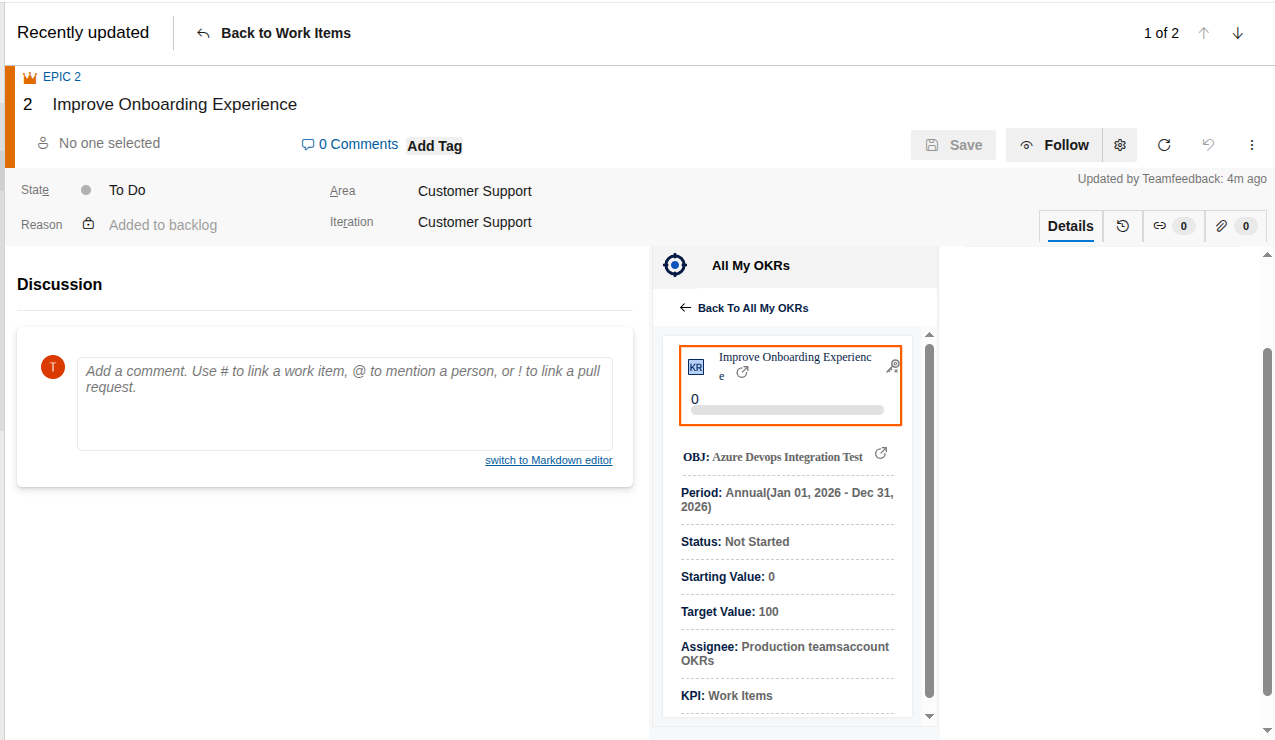Open more actions ellipsis menu
The width and height of the screenshot is (1275, 740).
pos(1252,145)
